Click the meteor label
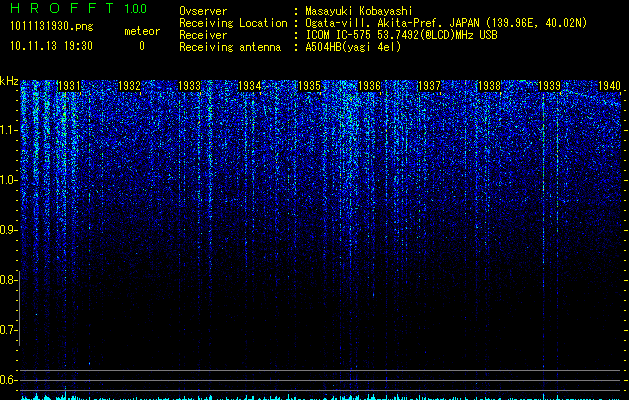 142,31
